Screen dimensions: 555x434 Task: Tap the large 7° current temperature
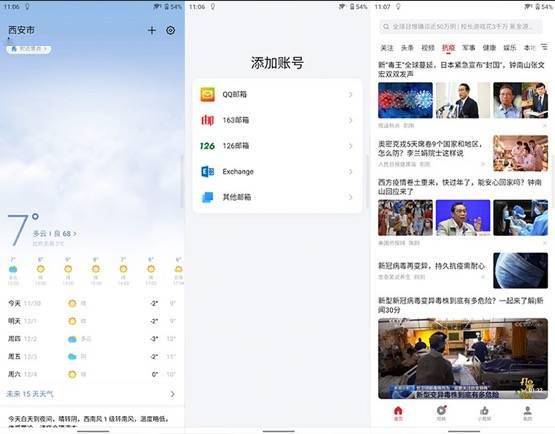click(x=23, y=229)
